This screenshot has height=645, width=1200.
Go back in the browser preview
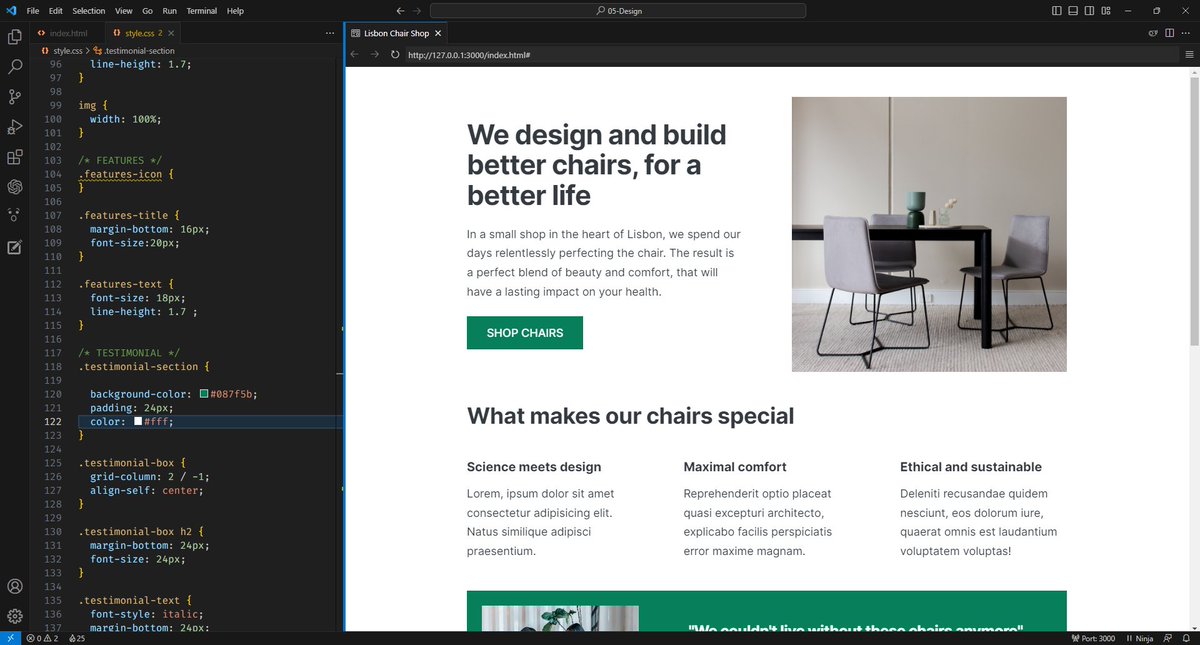coord(355,54)
